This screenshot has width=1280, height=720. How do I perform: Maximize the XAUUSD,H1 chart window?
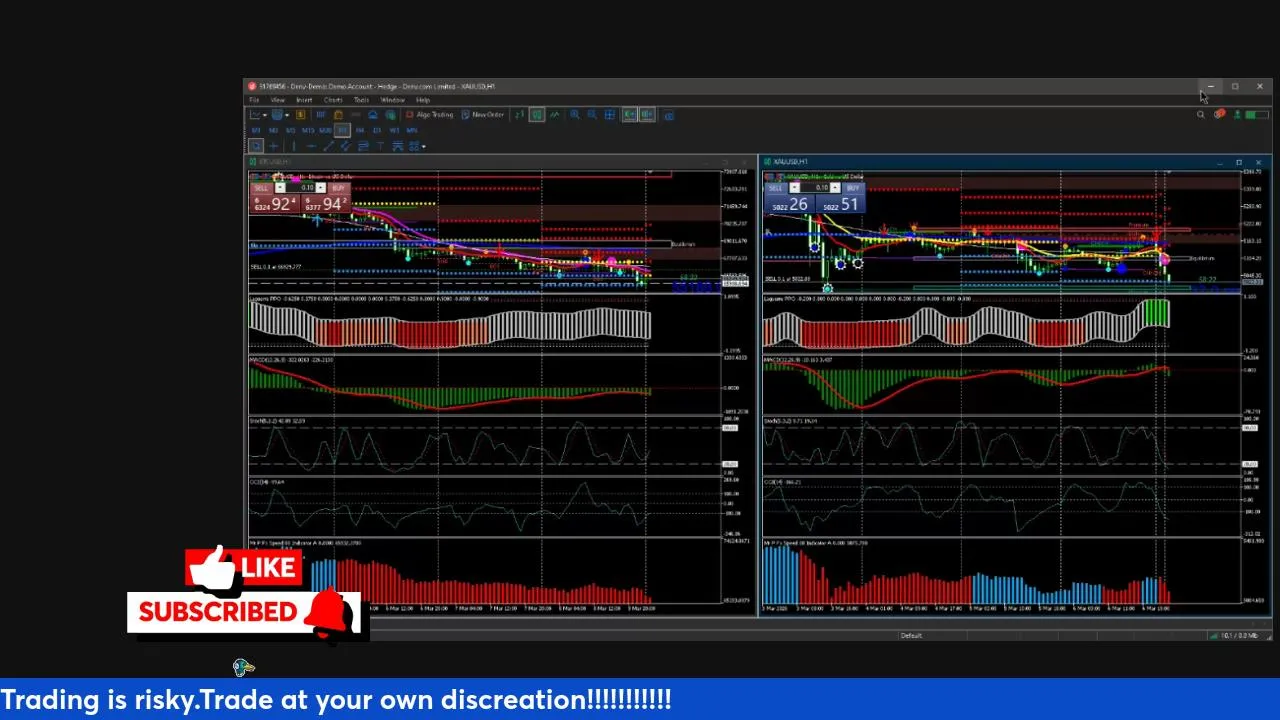tap(1239, 162)
